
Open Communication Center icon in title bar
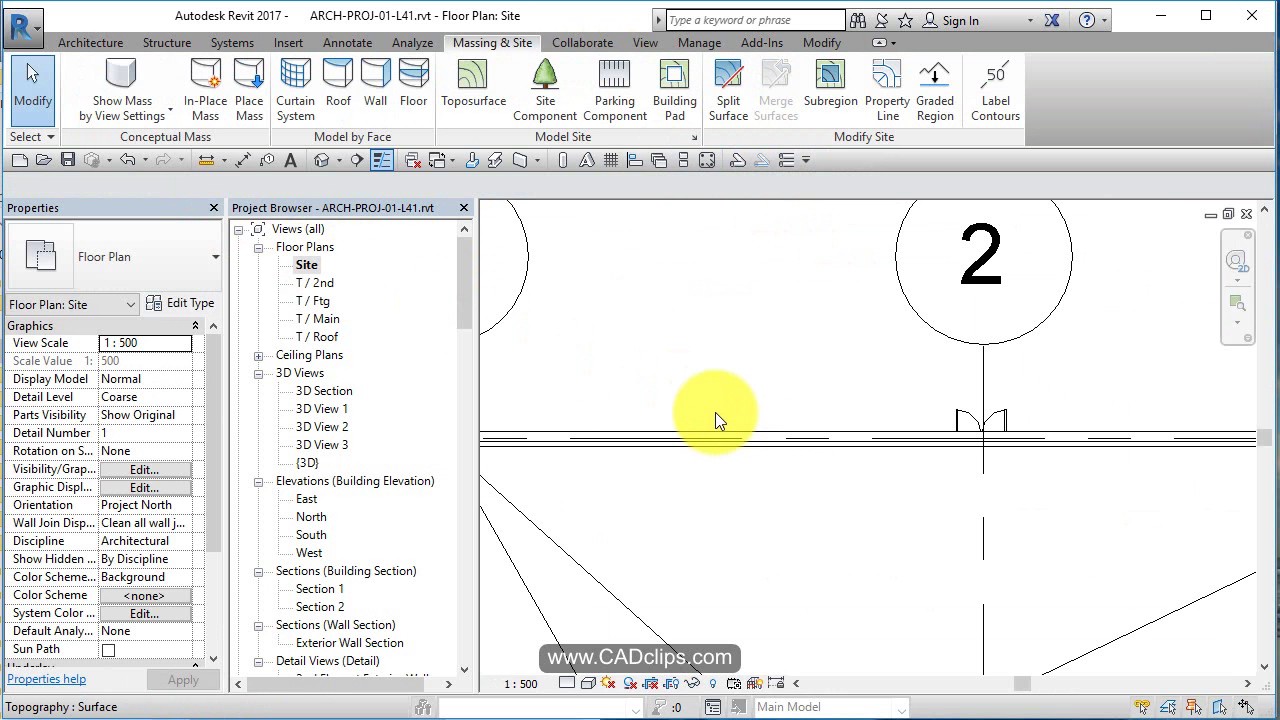882,20
